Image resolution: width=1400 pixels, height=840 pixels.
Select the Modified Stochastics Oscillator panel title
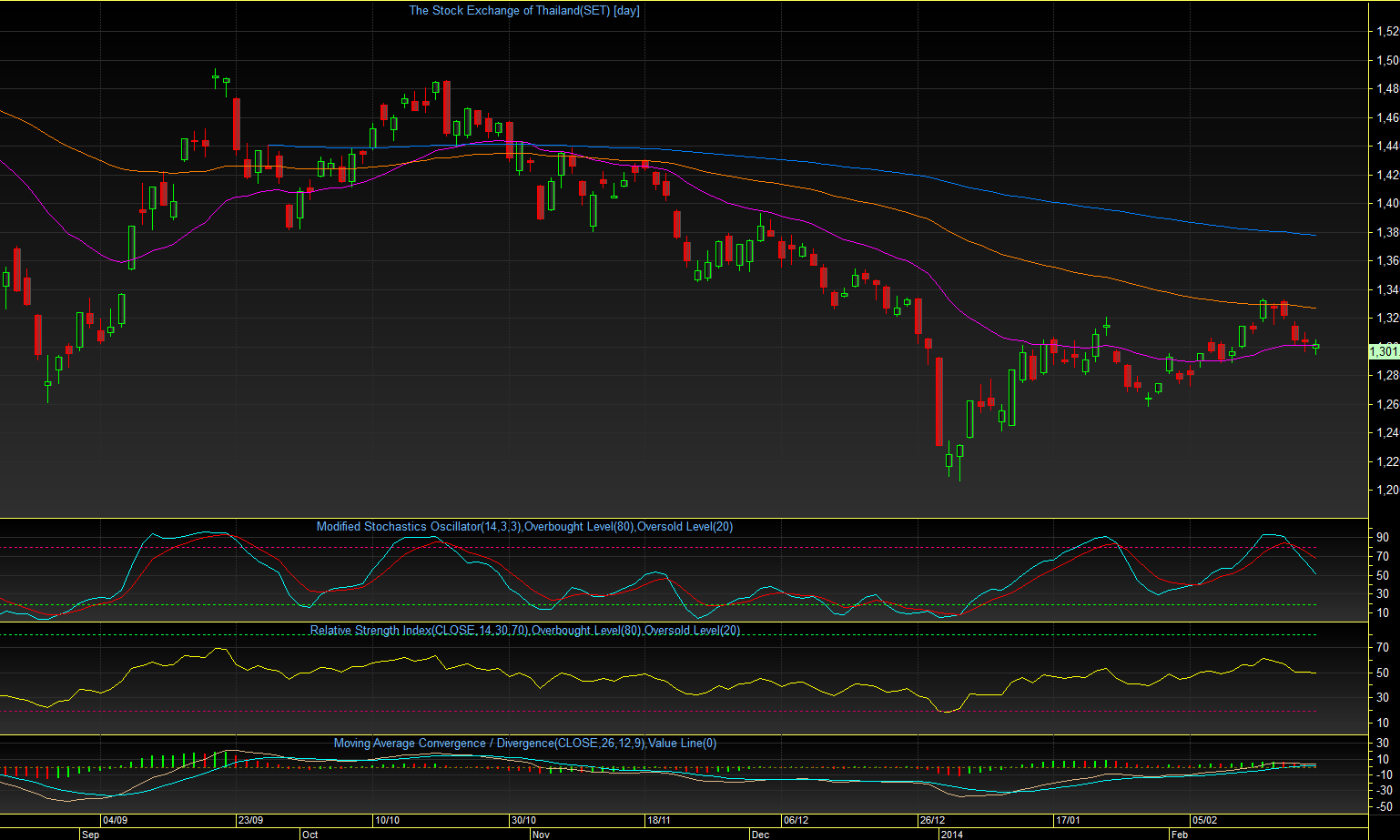(x=524, y=526)
